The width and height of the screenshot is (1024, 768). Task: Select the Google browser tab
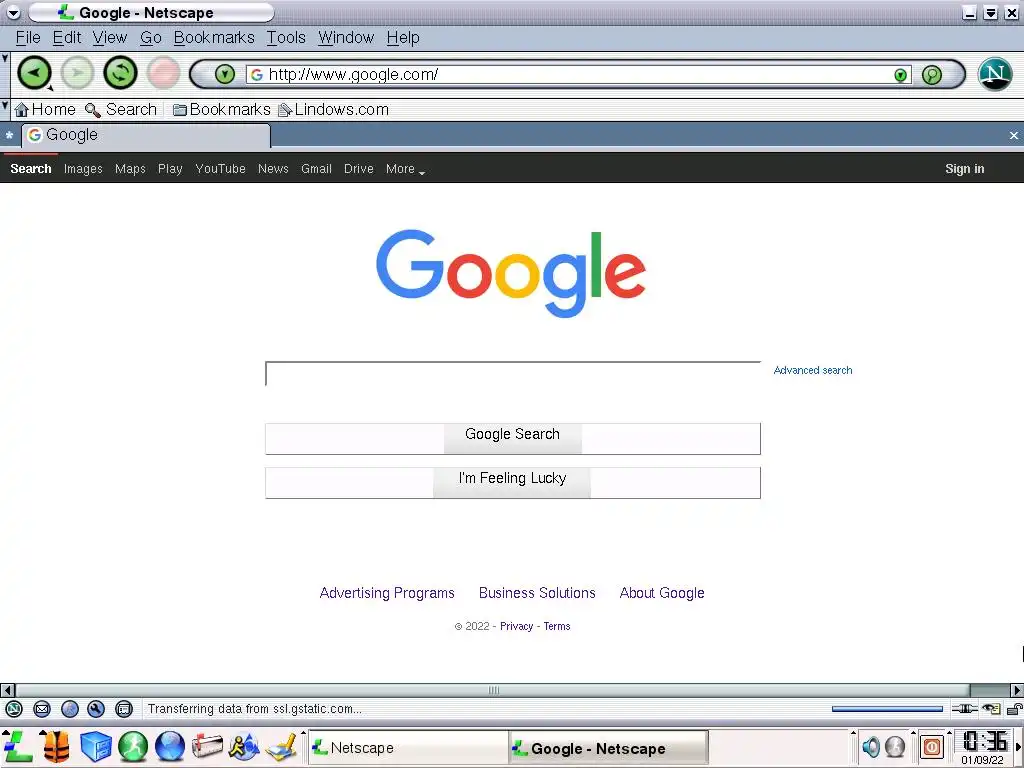pyautogui.click(x=146, y=135)
